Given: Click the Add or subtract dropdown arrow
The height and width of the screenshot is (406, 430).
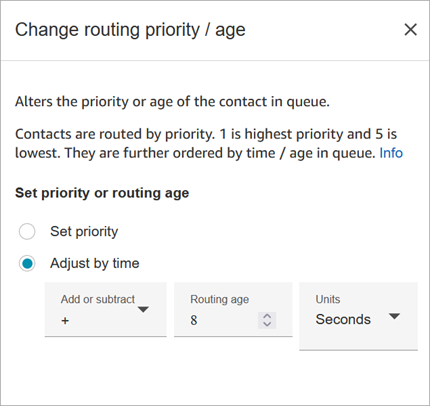Looking at the screenshot, I should pos(143,310).
